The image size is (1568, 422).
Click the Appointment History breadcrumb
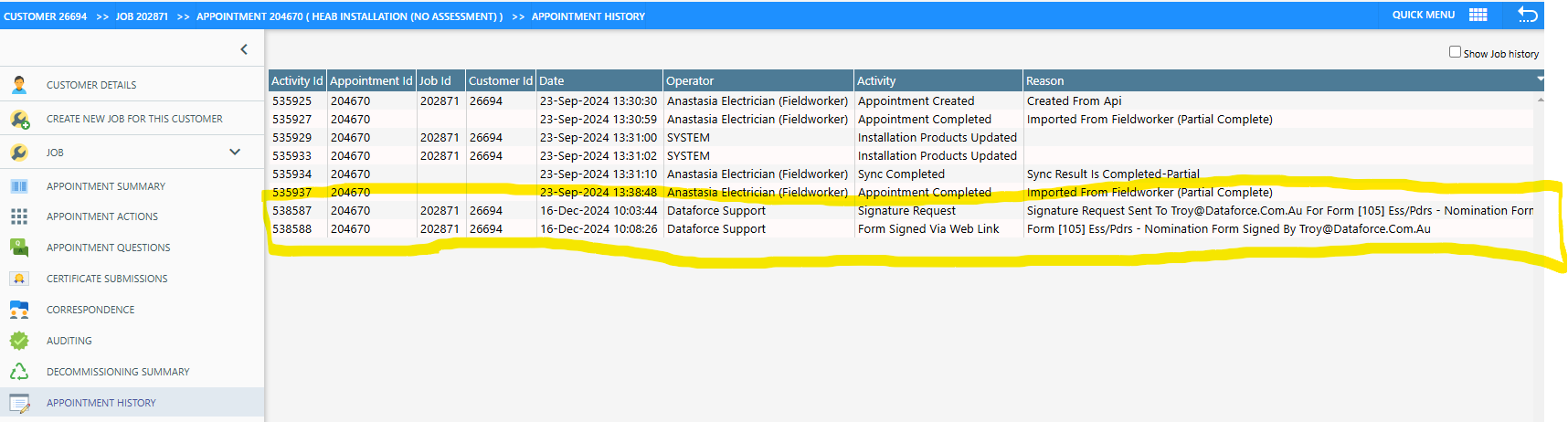588,16
